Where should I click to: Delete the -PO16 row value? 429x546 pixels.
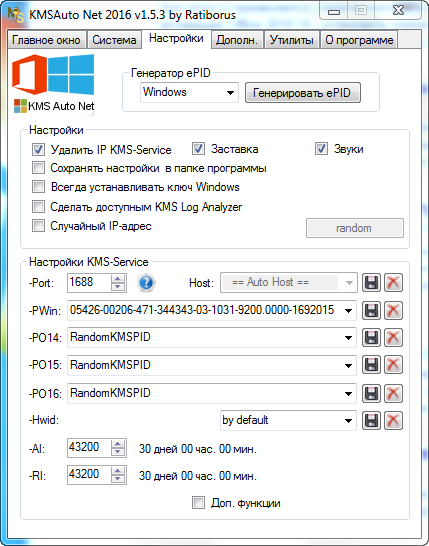click(x=393, y=393)
